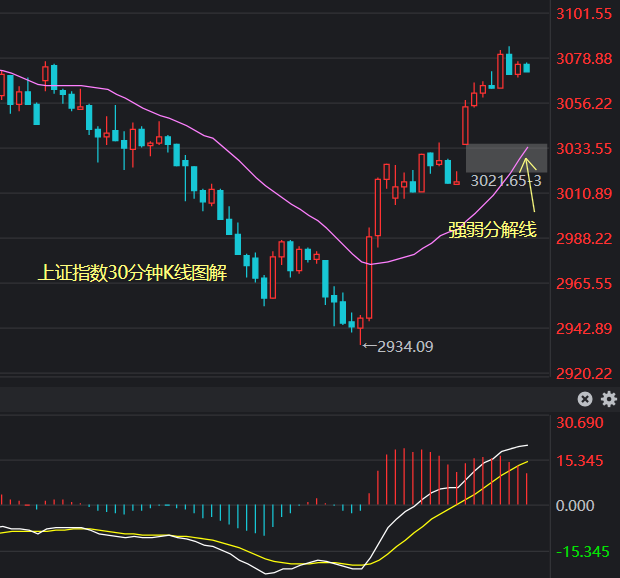
Task: Click the 2942.89 price axis label
Action: 584,329
